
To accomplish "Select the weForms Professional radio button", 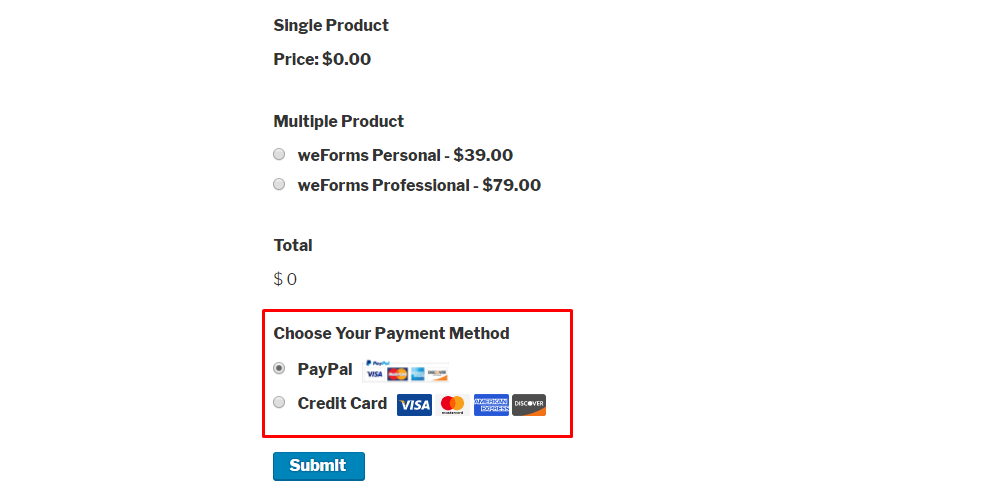I will click(x=279, y=184).
